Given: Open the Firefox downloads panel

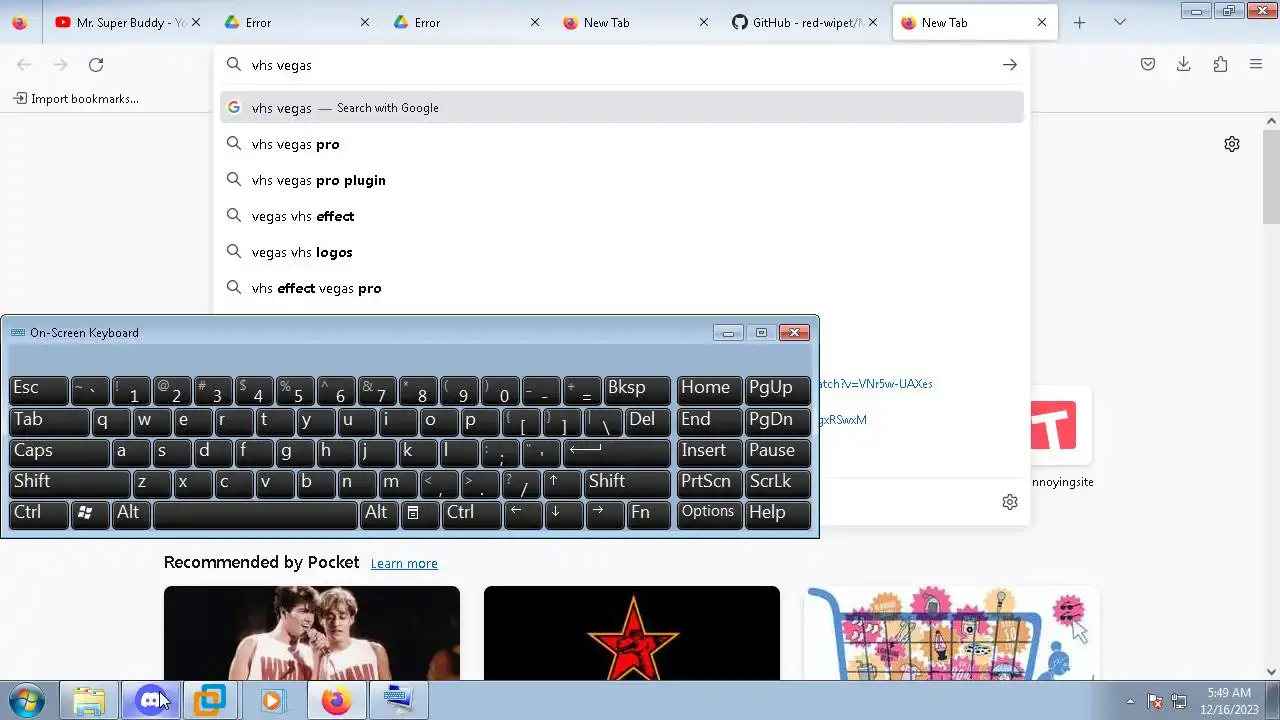Looking at the screenshot, I should pos(1184,65).
